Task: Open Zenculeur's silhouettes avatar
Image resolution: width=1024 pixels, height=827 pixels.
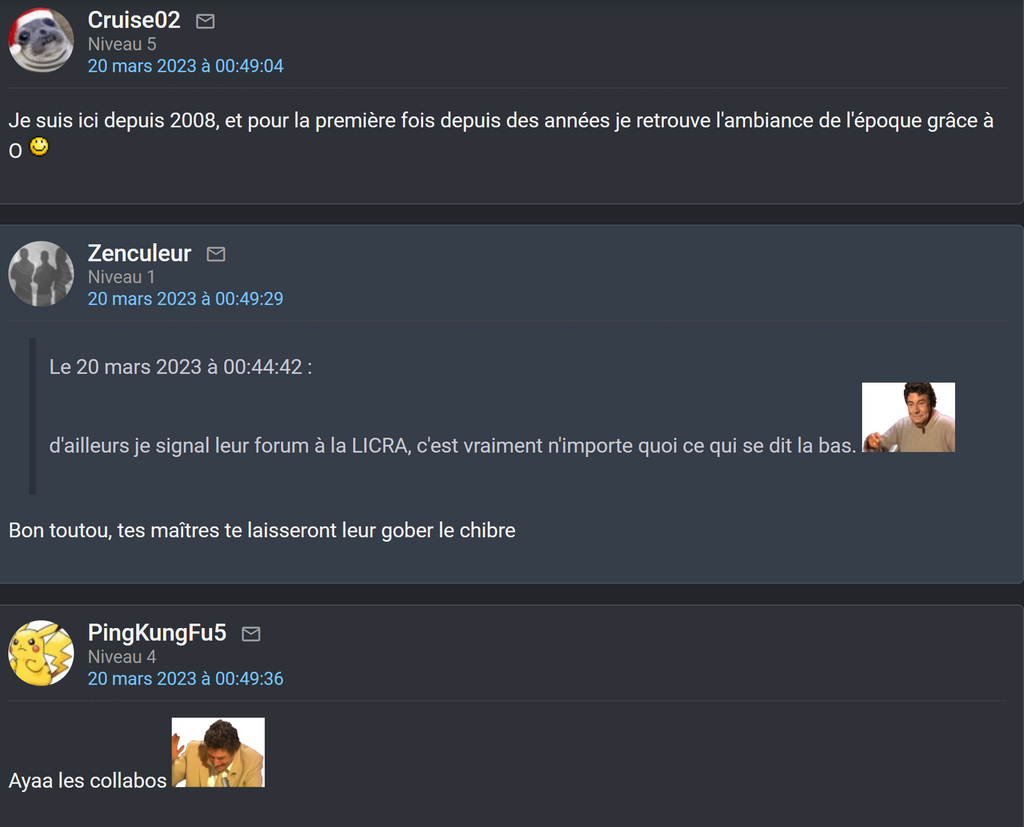Action: click(x=41, y=274)
